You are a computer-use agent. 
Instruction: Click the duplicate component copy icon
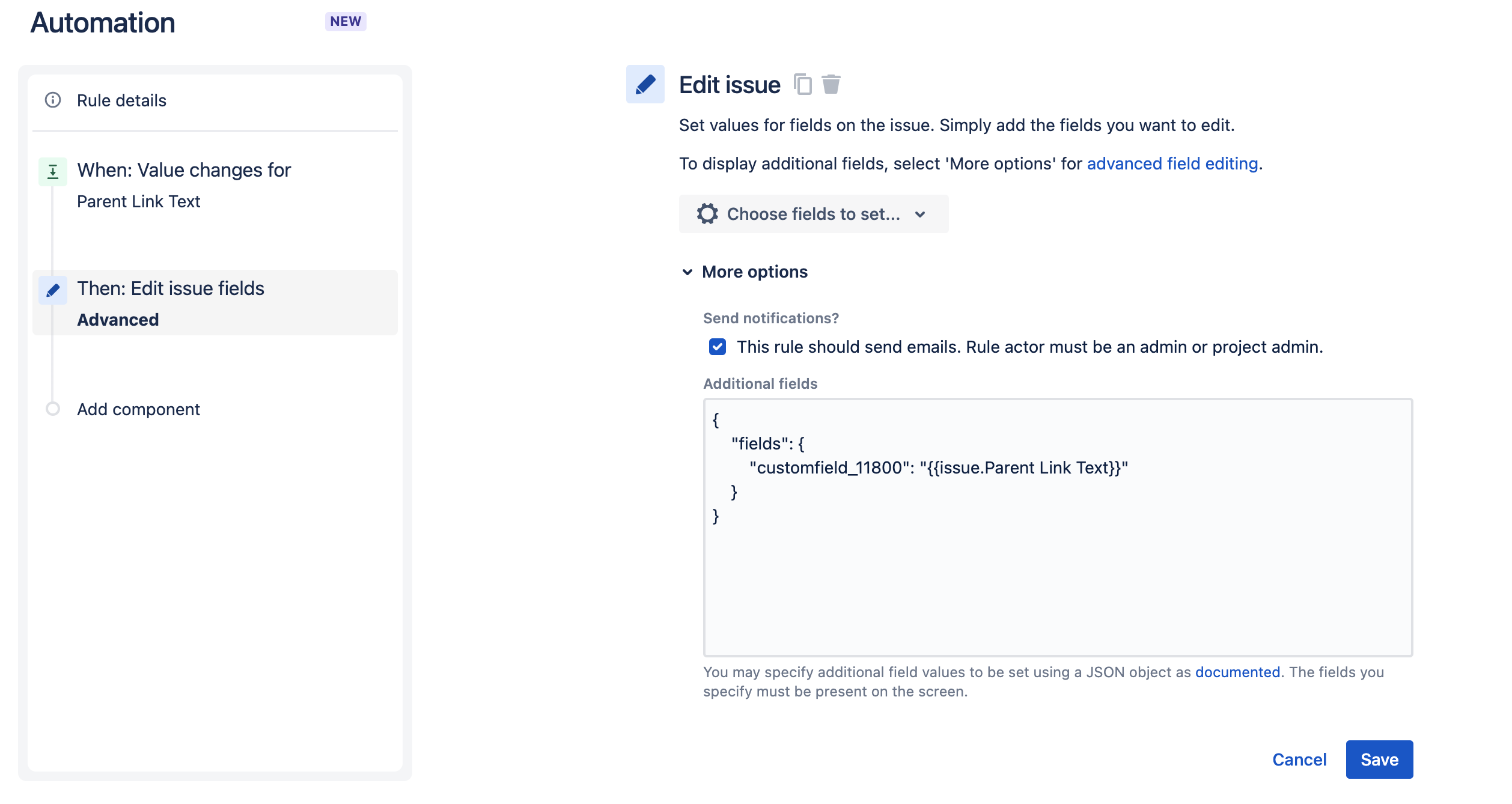click(803, 84)
